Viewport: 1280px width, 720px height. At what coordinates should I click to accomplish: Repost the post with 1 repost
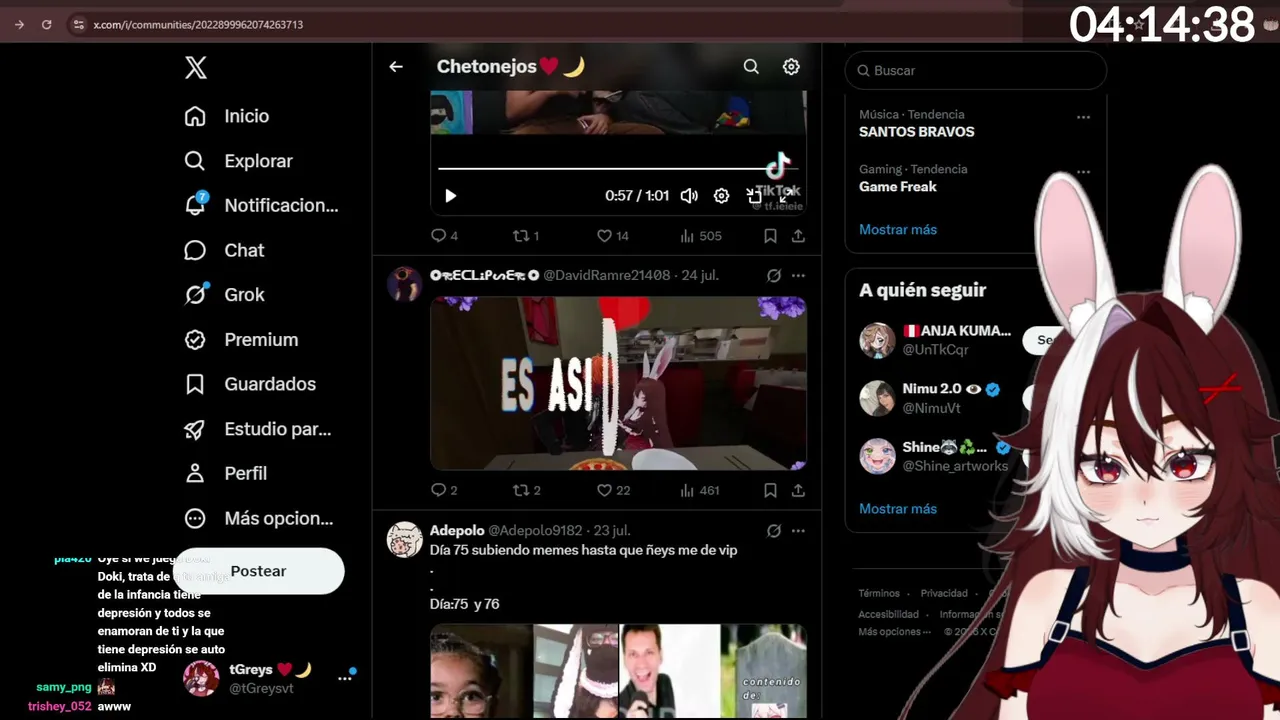[526, 236]
